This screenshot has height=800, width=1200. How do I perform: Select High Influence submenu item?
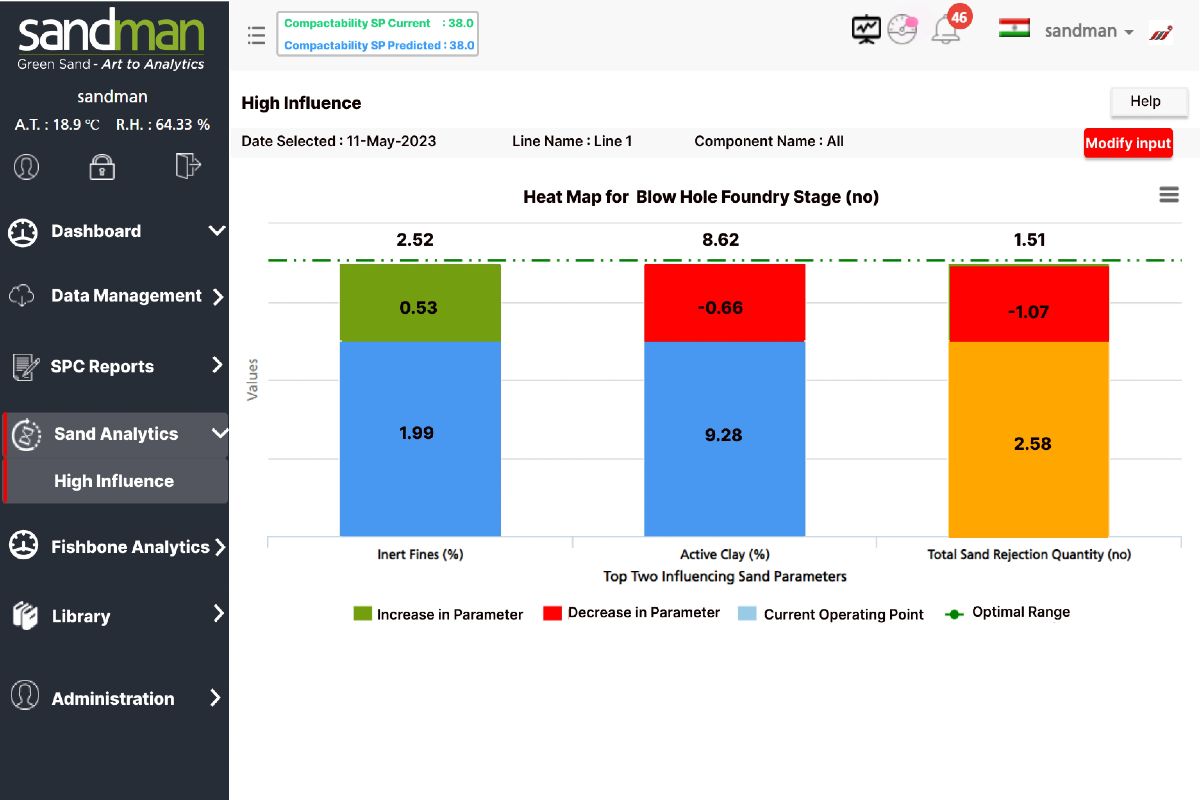pos(114,481)
